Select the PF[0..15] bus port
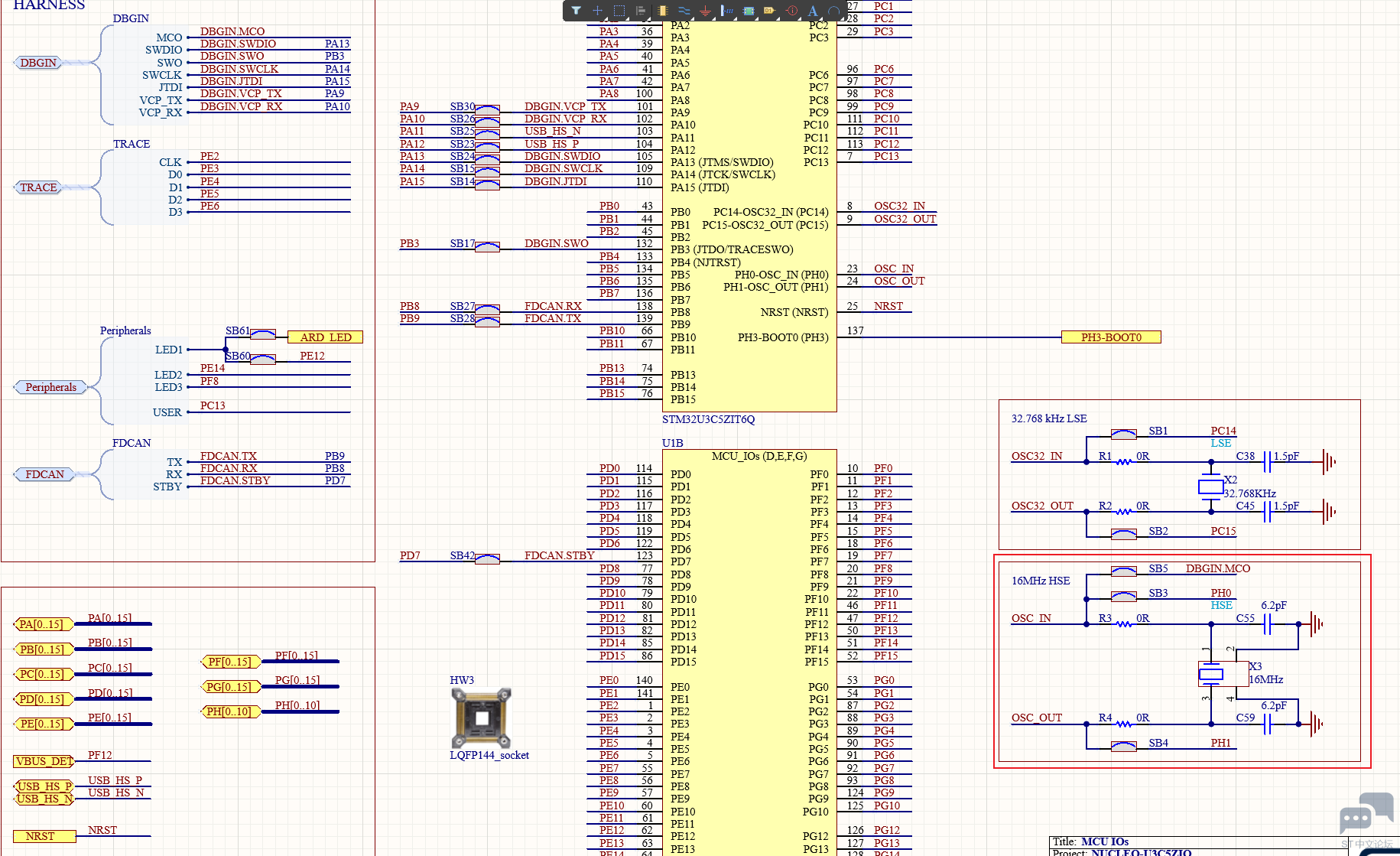The height and width of the screenshot is (856, 1400). (231, 662)
